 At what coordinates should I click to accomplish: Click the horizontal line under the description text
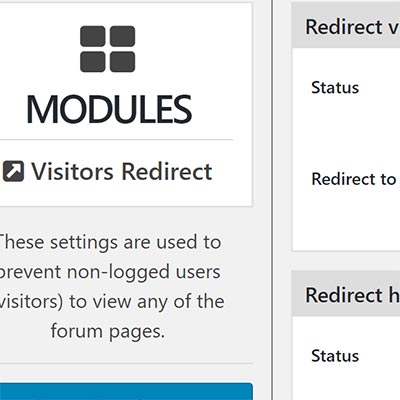(126, 363)
